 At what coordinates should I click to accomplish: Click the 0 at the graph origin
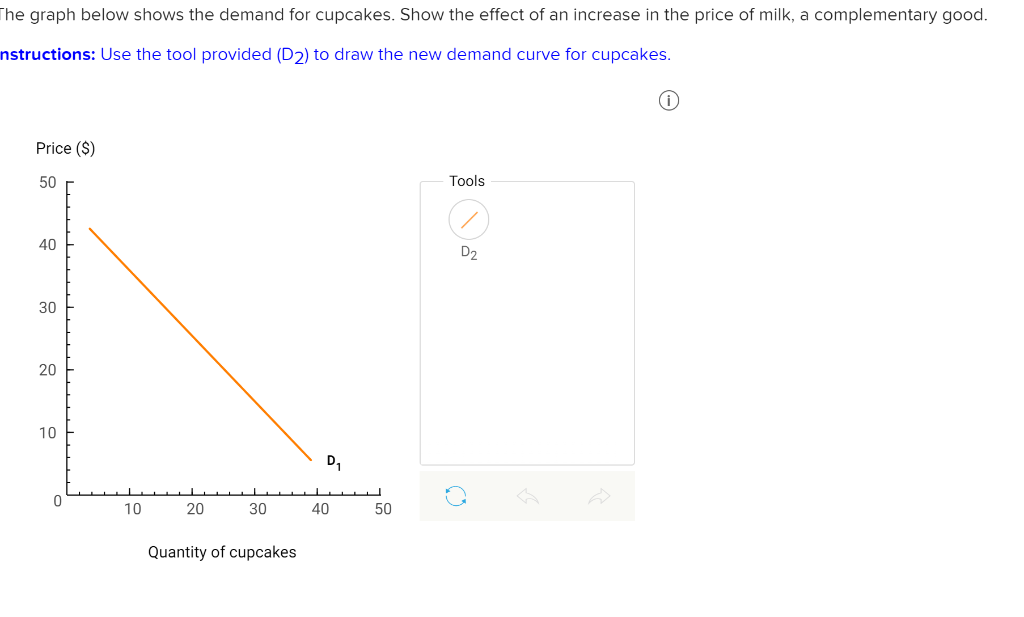(56, 500)
